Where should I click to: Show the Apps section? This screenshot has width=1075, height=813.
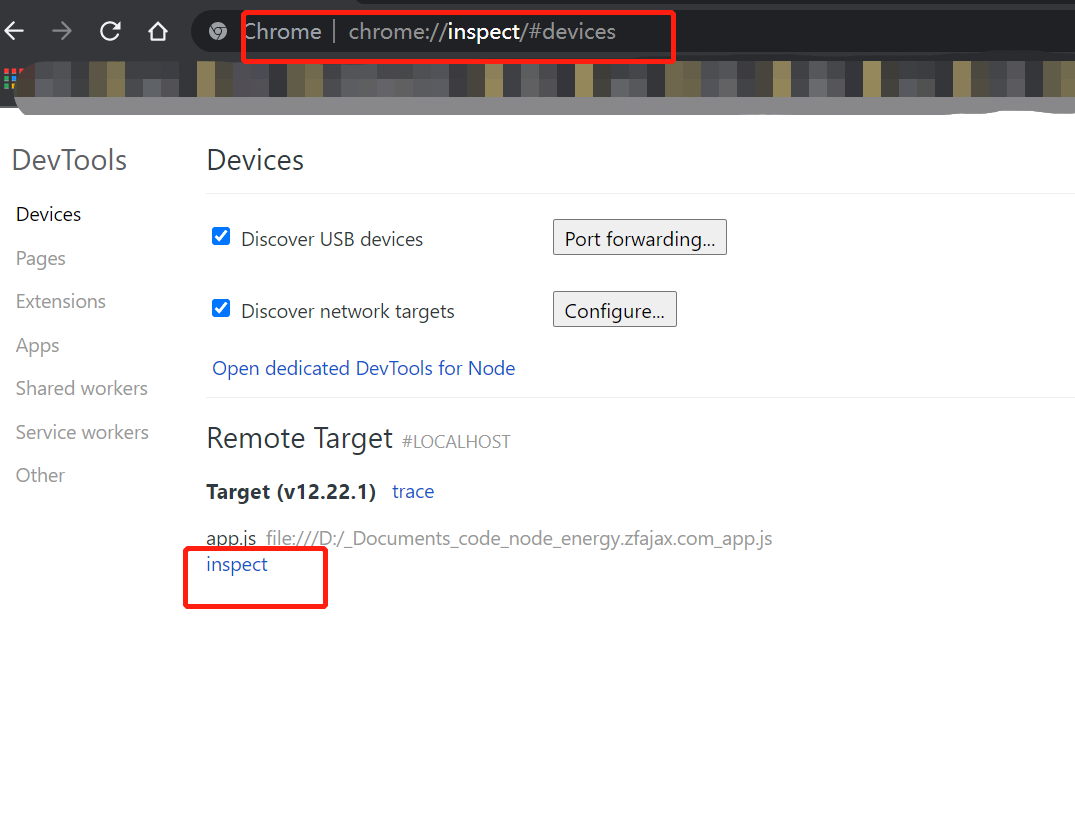[x=38, y=345]
